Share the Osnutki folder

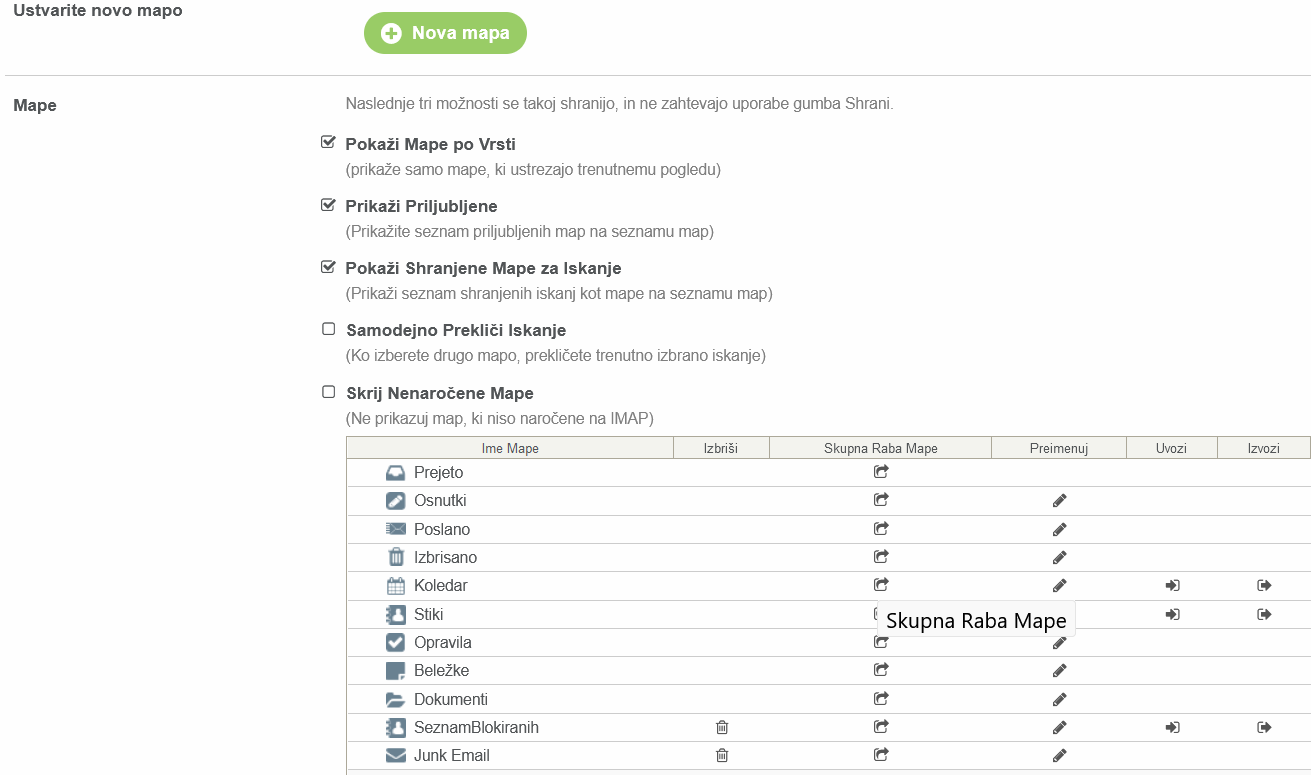coord(881,499)
